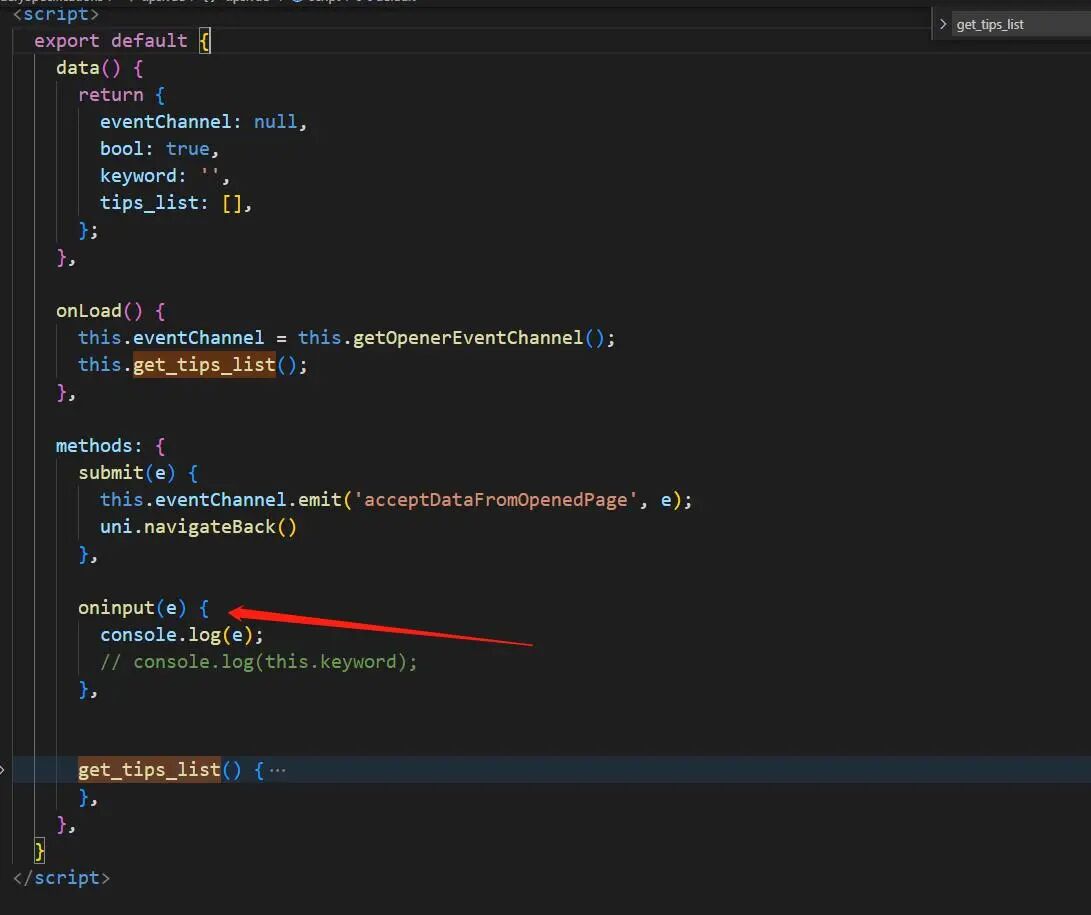Unfold the collapsed get_tips_list() method via gutter arrow
The width and height of the screenshot is (1091, 915).
[x=3, y=770]
